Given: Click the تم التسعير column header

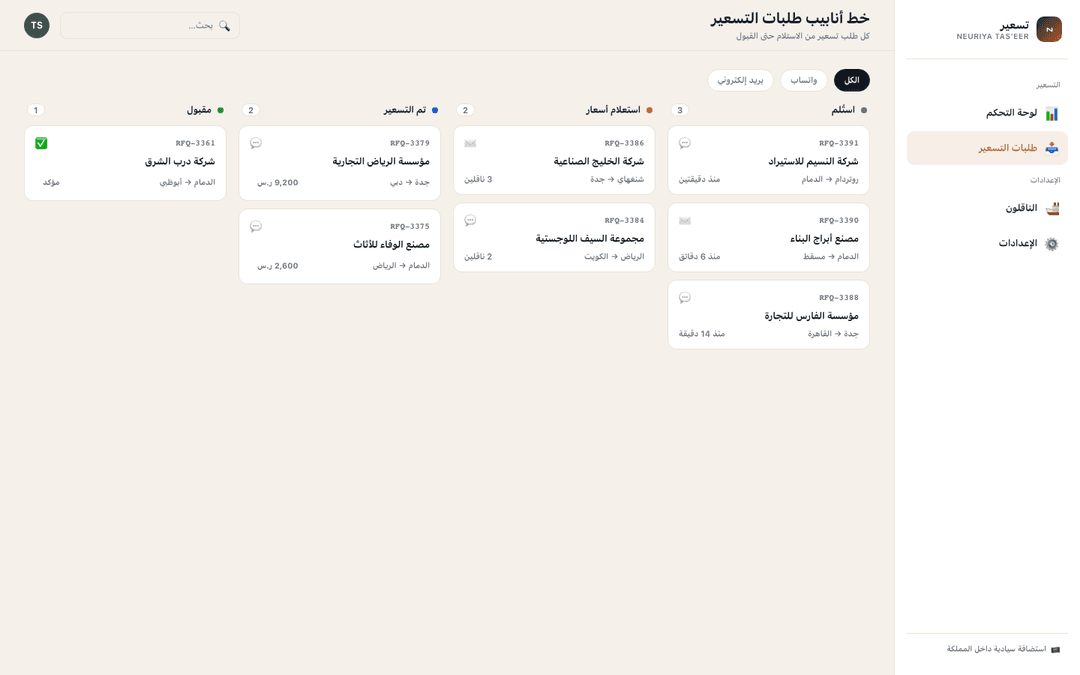Looking at the screenshot, I should (x=405, y=110).
